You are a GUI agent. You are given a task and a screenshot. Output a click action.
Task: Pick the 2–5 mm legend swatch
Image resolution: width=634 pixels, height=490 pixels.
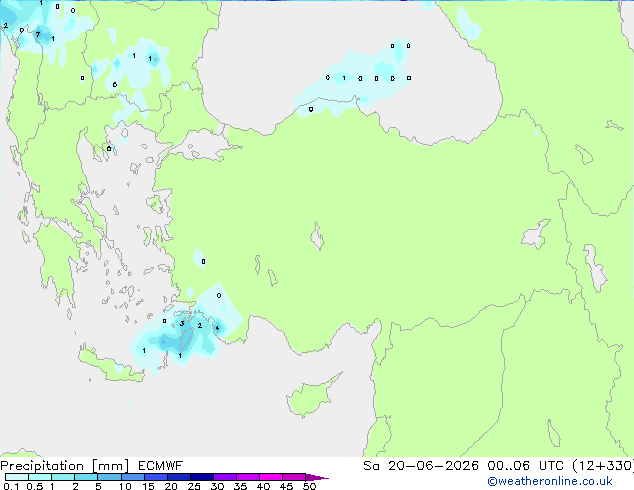point(86,477)
